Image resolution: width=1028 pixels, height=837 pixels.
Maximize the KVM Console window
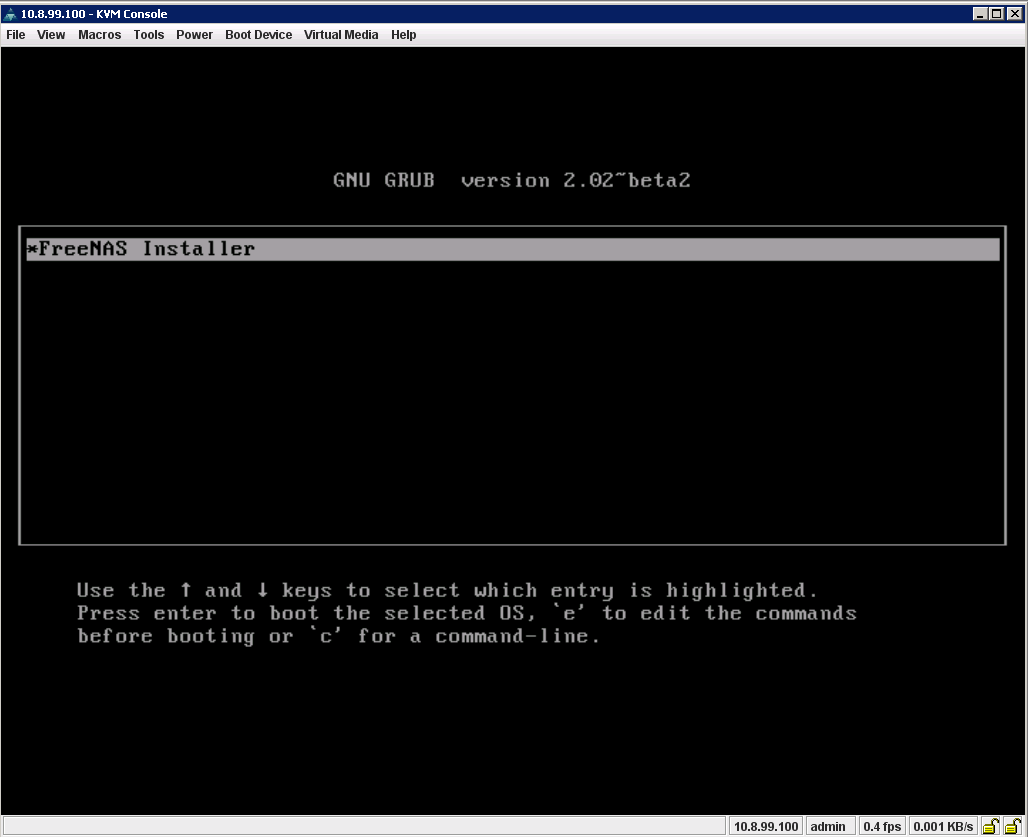point(997,14)
